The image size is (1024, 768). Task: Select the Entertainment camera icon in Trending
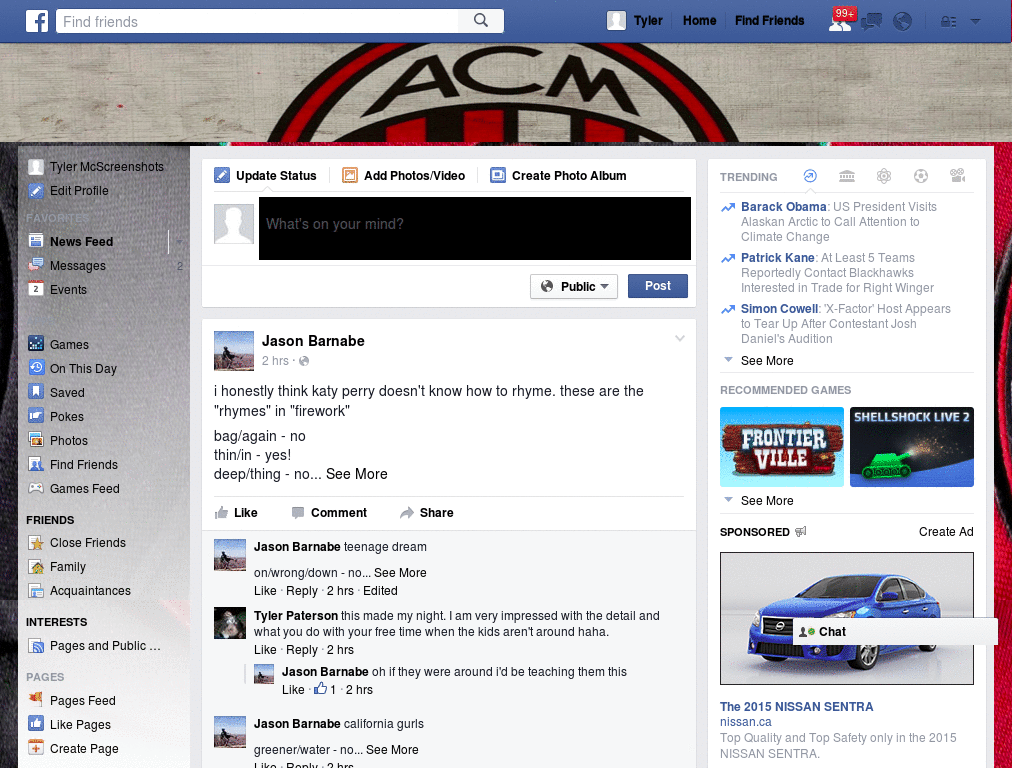click(x=958, y=176)
